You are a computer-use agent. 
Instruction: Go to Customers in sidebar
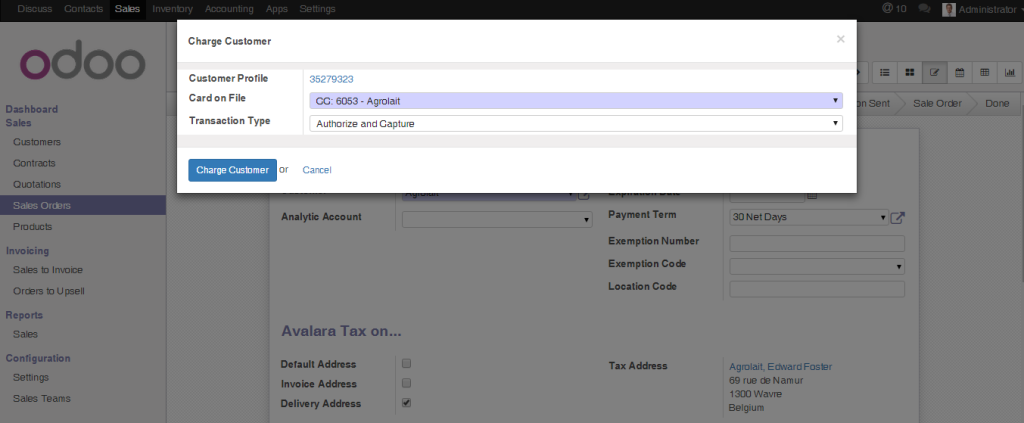point(37,142)
